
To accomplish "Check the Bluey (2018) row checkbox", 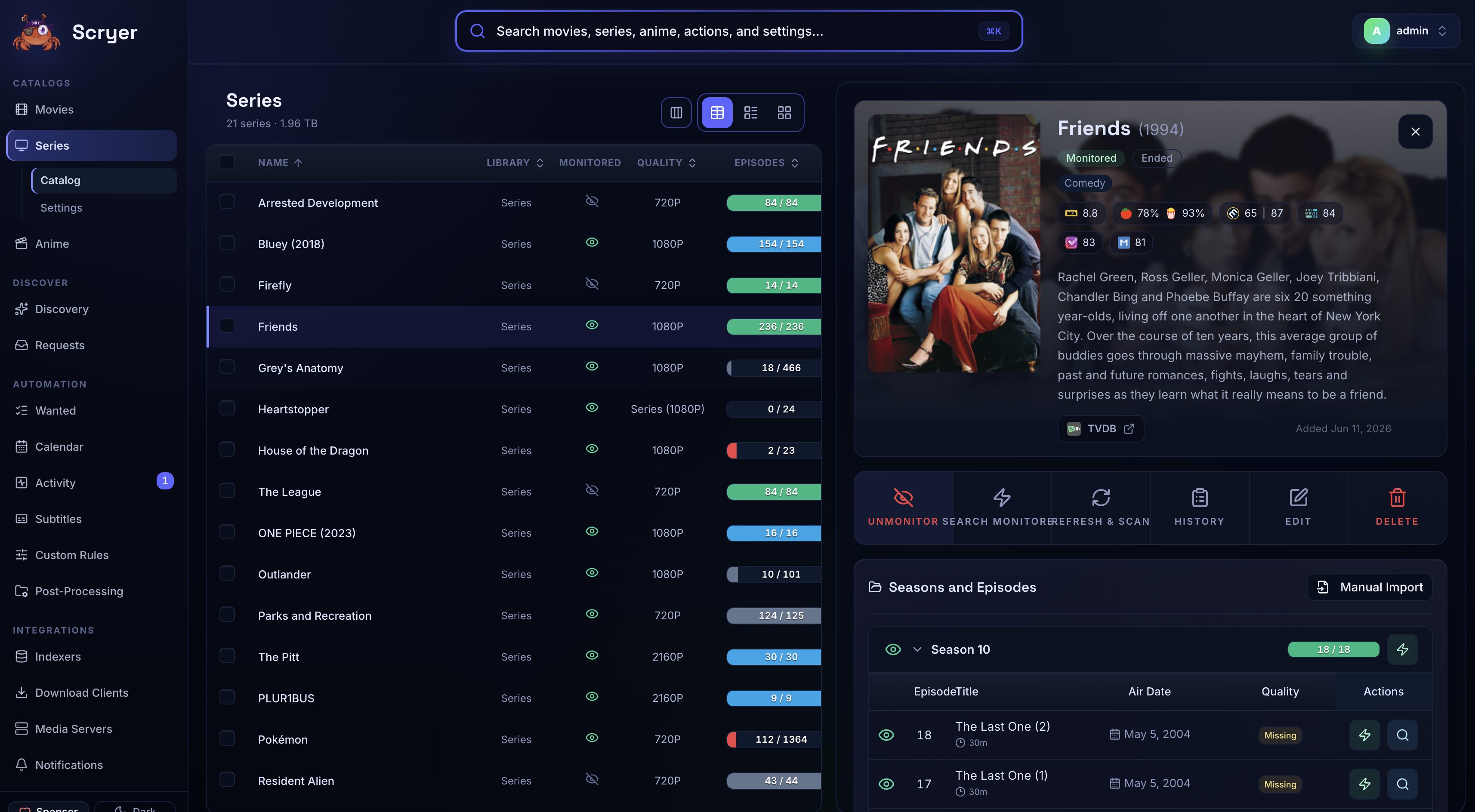I will (227, 243).
